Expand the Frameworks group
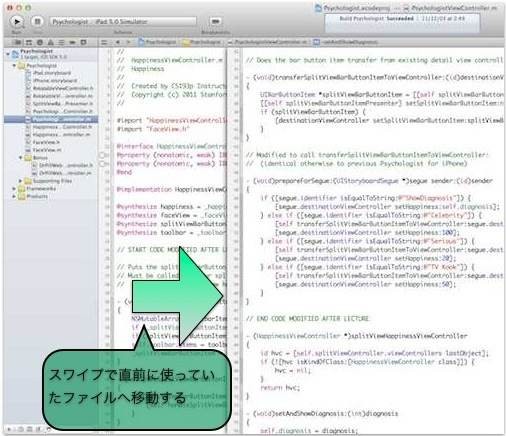 (14, 189)
